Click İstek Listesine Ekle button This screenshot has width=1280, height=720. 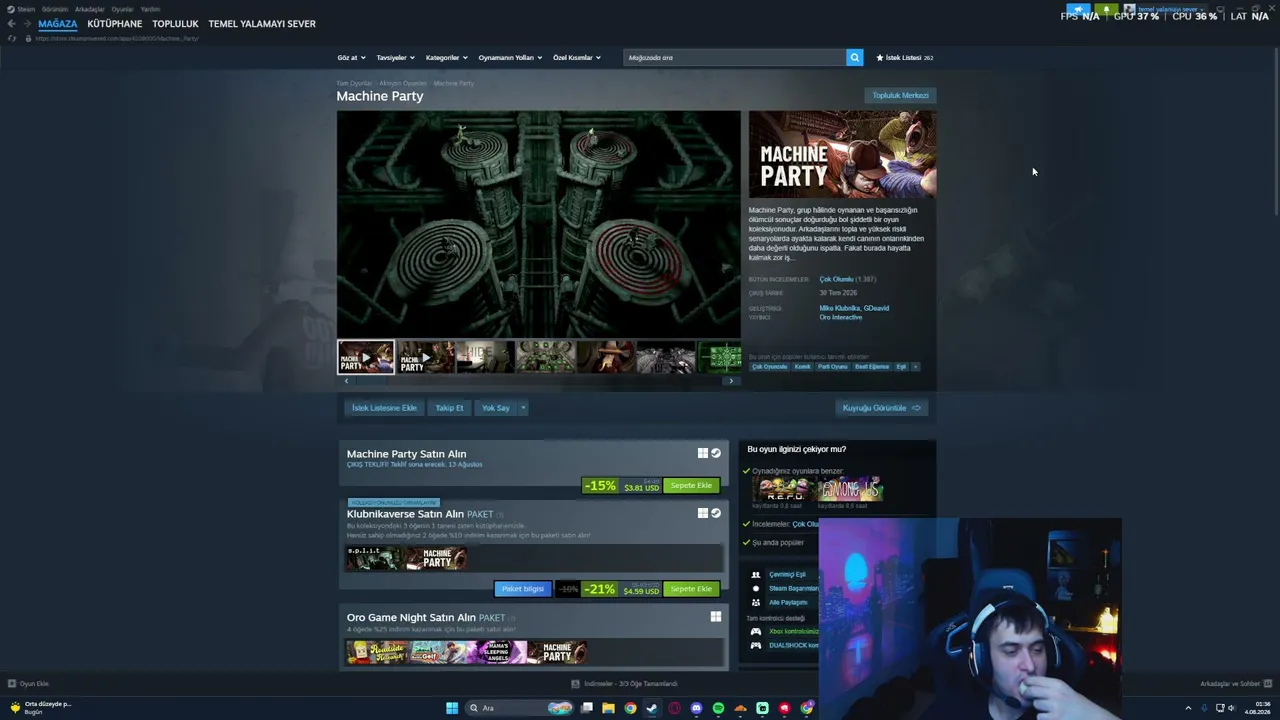[384, 408]
